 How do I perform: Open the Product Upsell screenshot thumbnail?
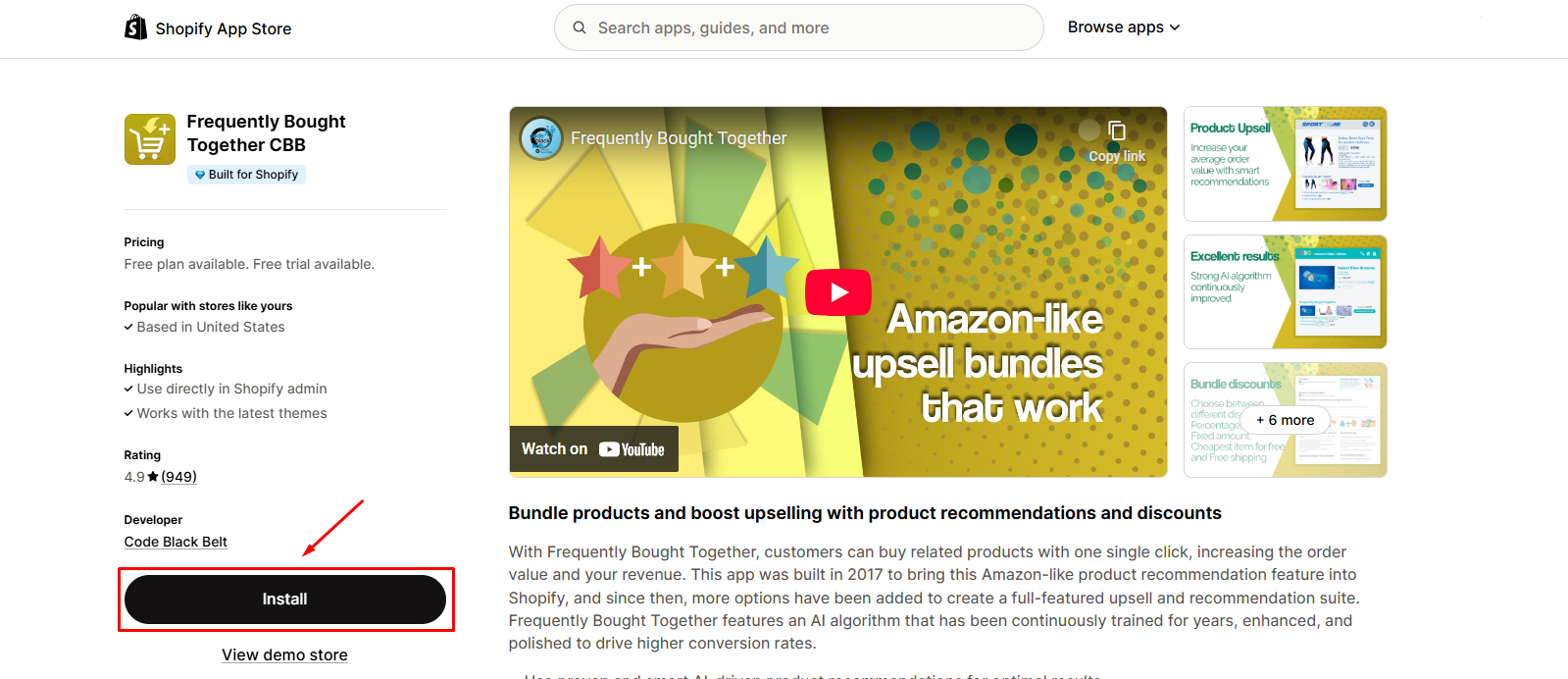[x=1285, y=164]
